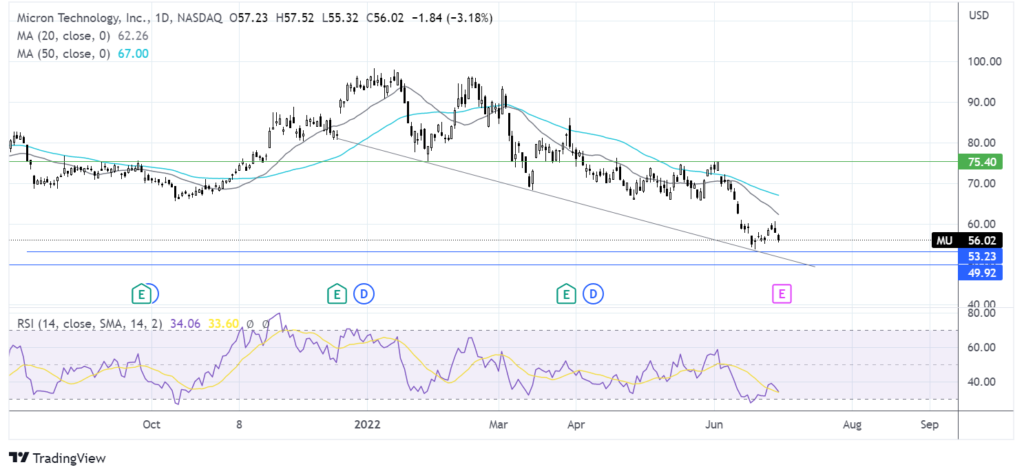Click the Sep label on the time axis
This screenshot has width=1024, height=476.
point(929,424)
